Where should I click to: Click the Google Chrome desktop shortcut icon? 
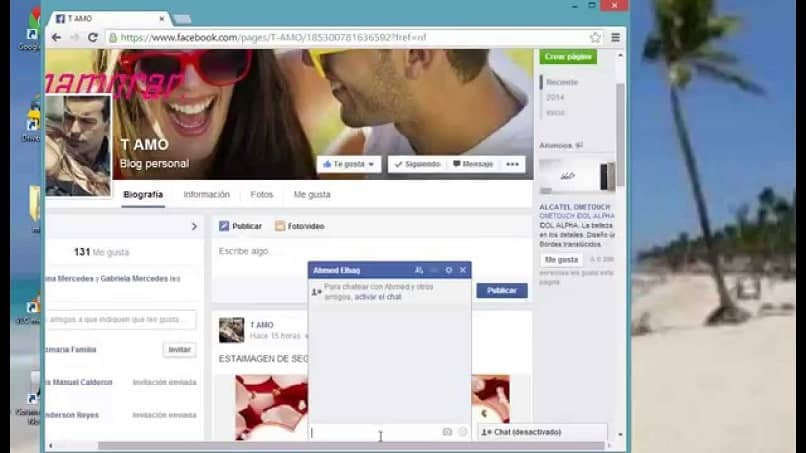point(32,28)
